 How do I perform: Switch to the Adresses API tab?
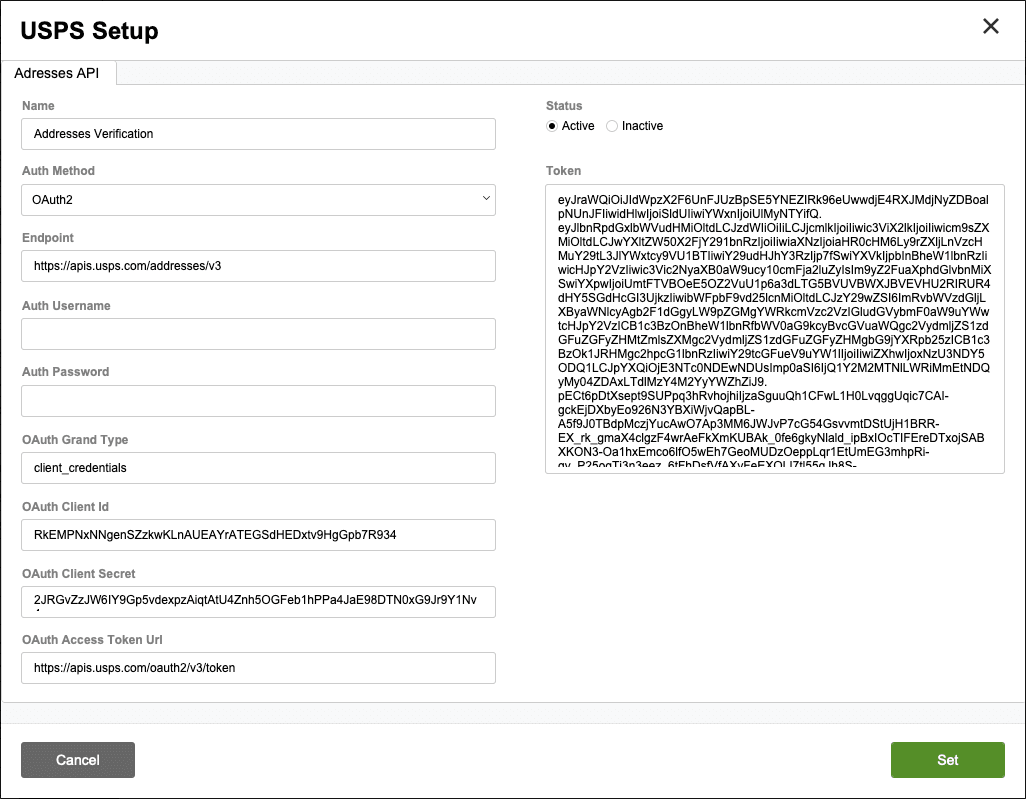pyautogui.click(x=60, y=73)
